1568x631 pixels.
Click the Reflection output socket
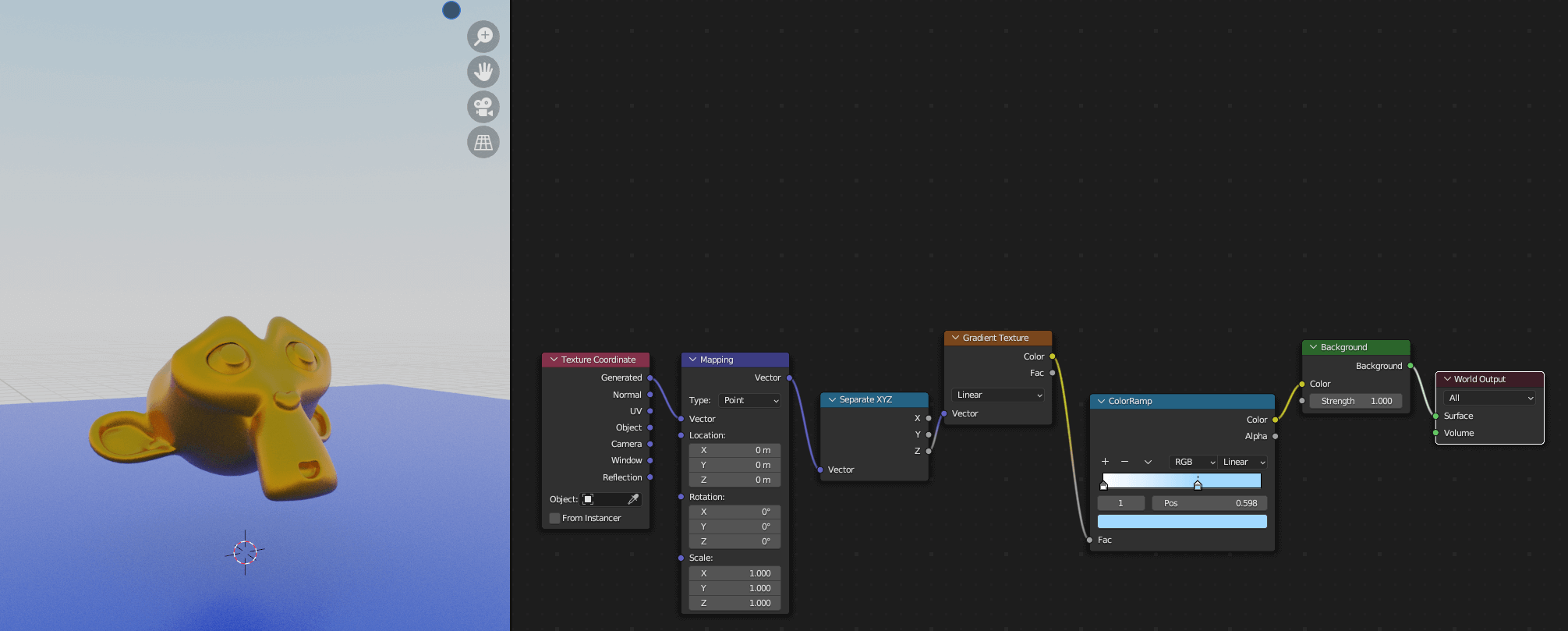click(650, 477)
